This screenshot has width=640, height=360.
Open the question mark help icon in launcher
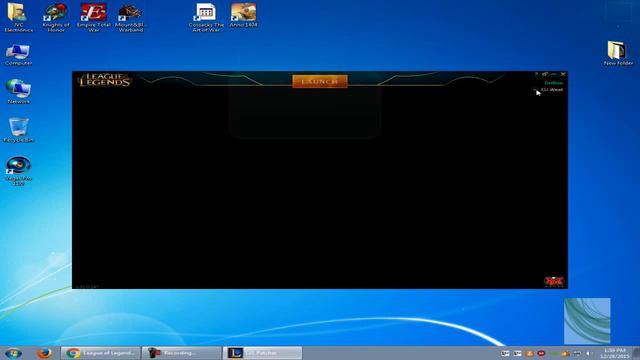[536, 74]
